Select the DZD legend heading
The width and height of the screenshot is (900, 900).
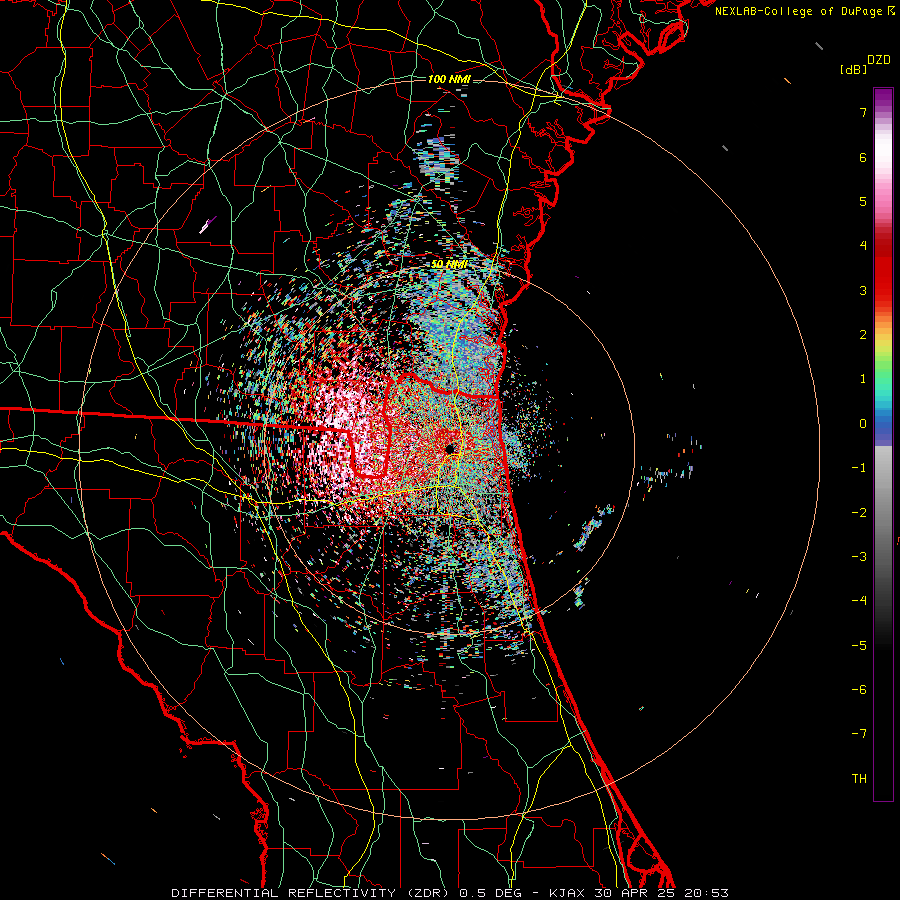coord(879,60)
